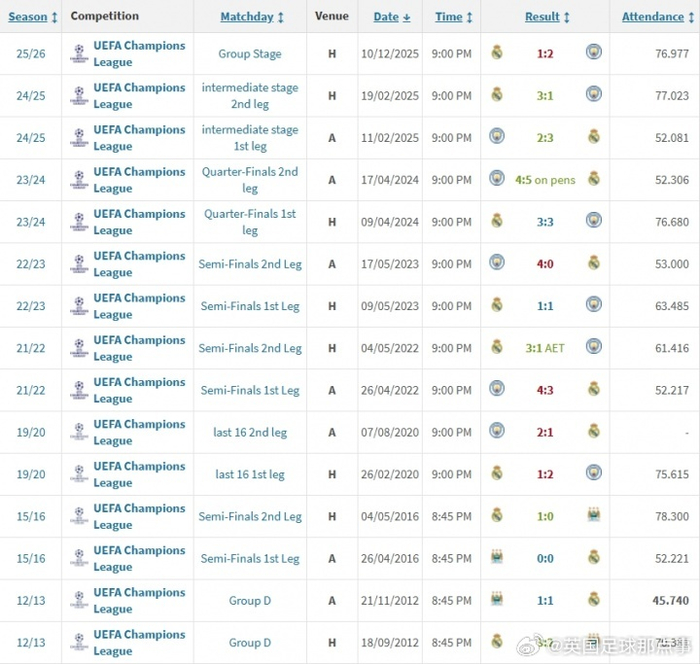Click UEFA Champions League link in 23/24 quarter-finals 2nd leg row
Screen dimensions: 700x664
(x=139, y=179)
